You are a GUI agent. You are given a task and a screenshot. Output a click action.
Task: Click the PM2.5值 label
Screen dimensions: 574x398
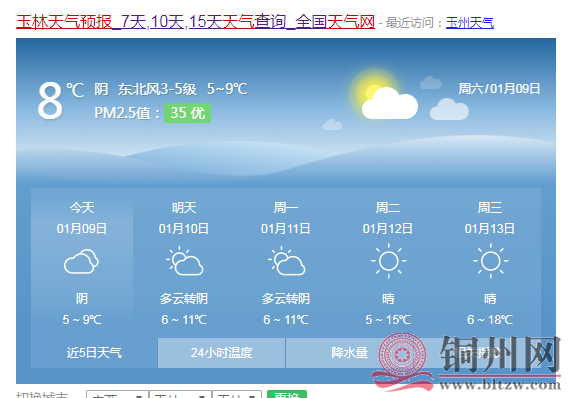127,113
